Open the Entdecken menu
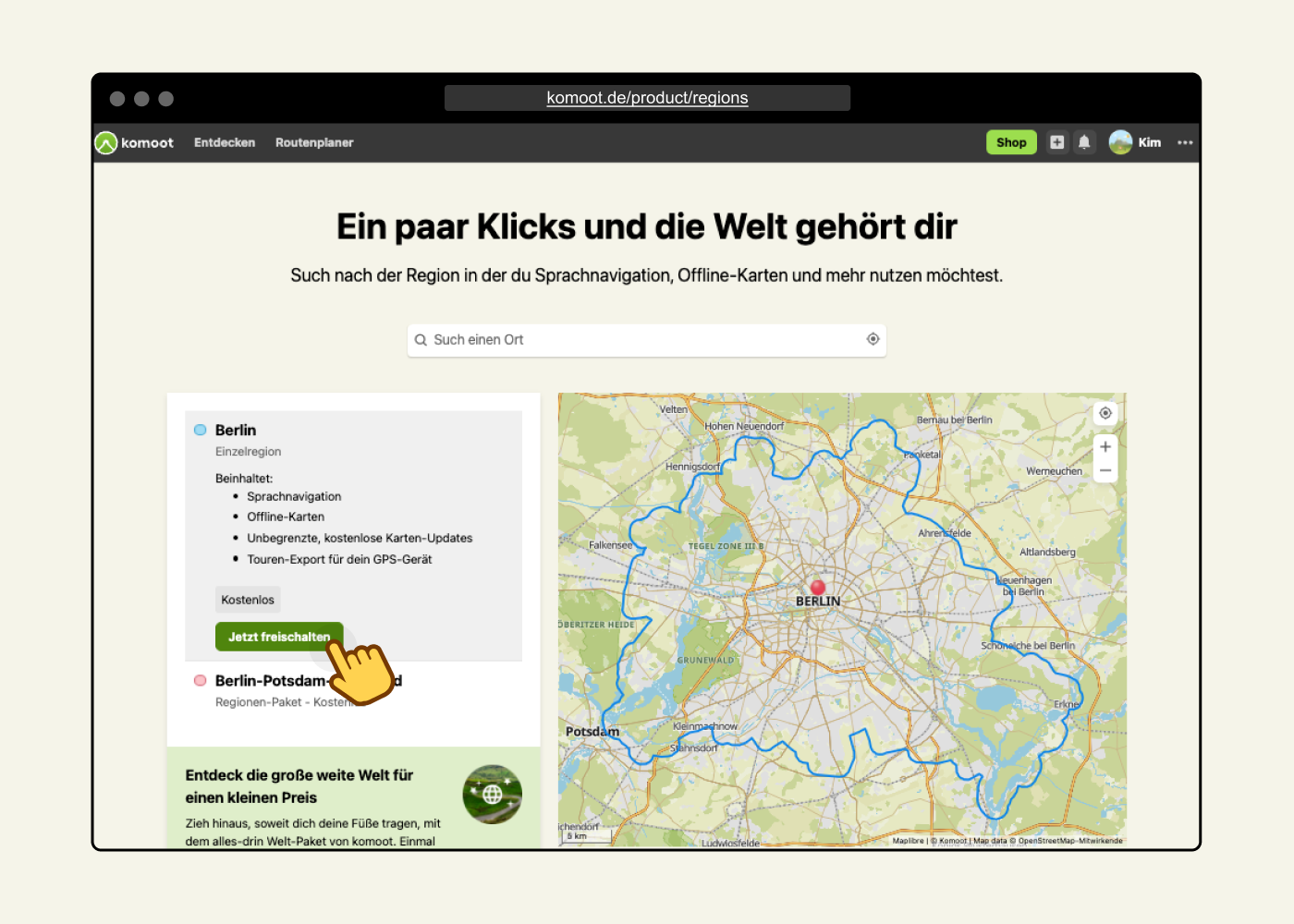The height and width of the screenshot is (924, 1294). click(225, 142)
